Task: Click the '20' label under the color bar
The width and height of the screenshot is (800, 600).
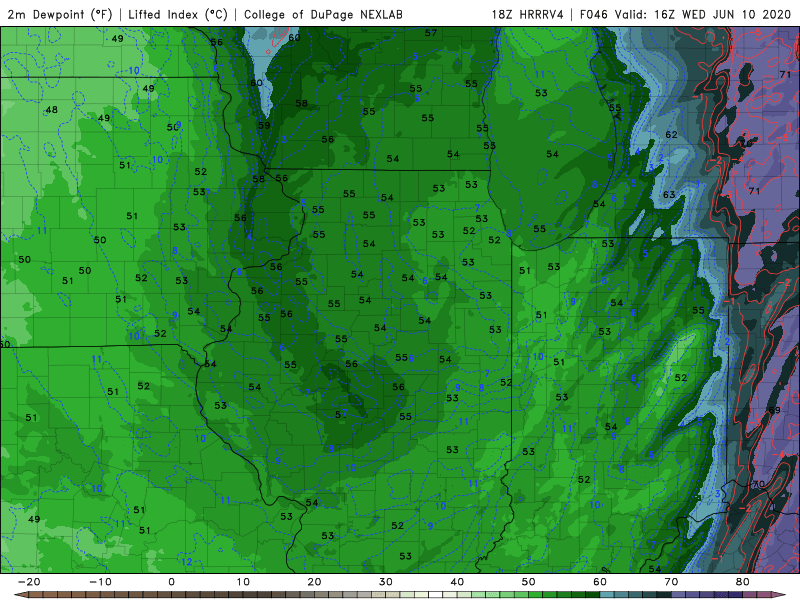Action: tap(314, 582)
